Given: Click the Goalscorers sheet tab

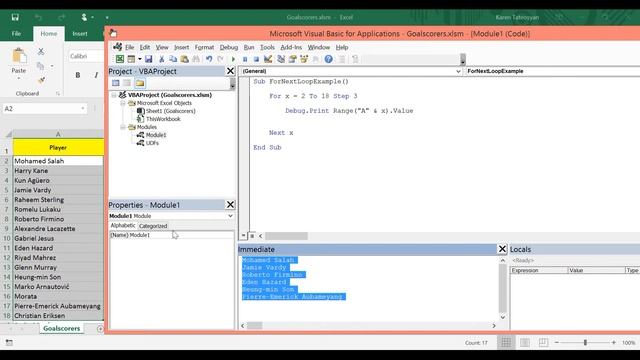Looking at the screenshot, I should pos(62,328).
